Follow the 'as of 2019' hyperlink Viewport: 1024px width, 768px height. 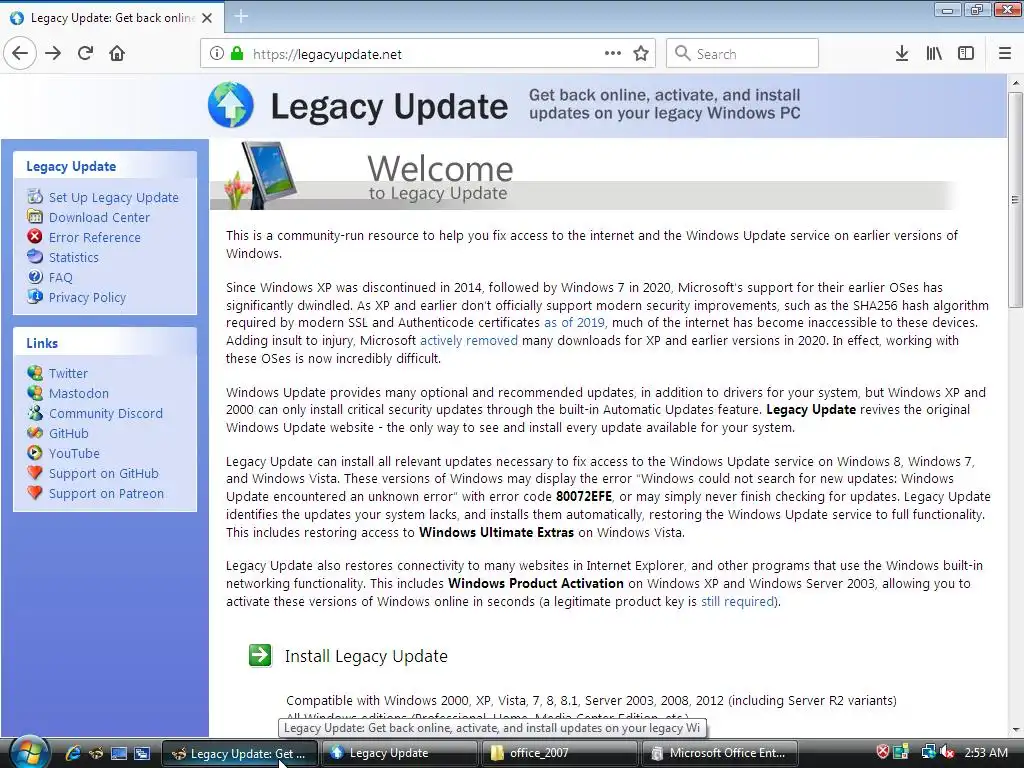(x=574, y=323)
